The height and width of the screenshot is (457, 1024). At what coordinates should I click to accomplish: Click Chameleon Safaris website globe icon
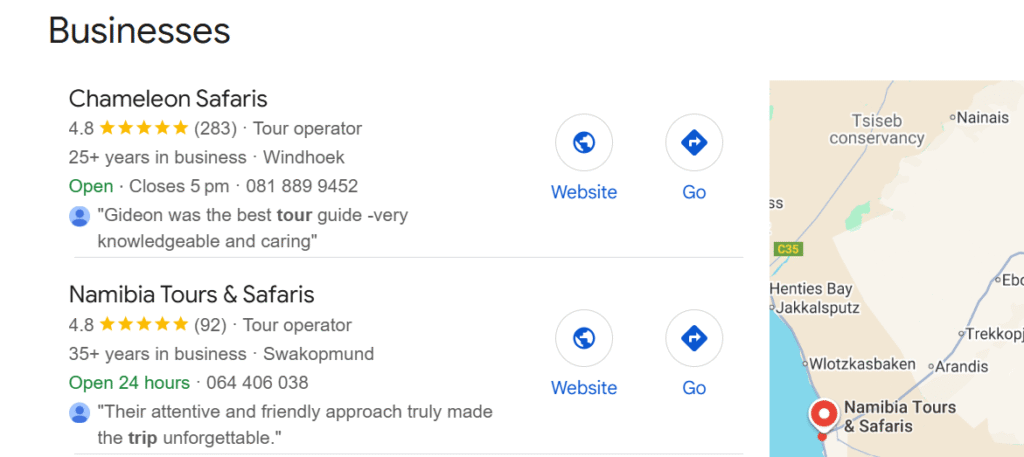tap(584, 144)
